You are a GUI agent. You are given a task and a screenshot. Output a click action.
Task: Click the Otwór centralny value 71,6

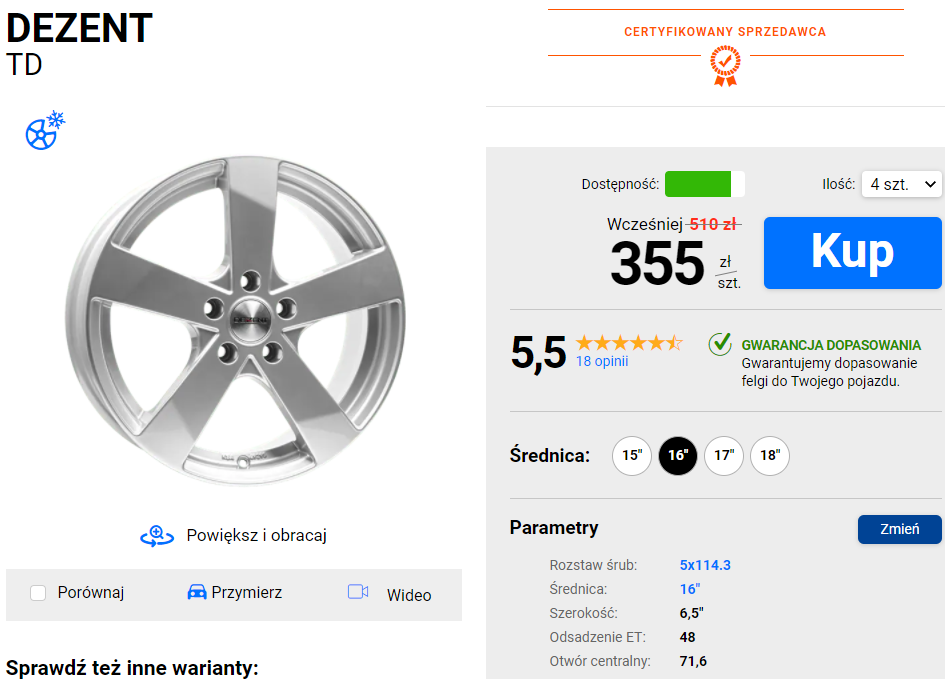pyautogui.click(x=693, y=662)
